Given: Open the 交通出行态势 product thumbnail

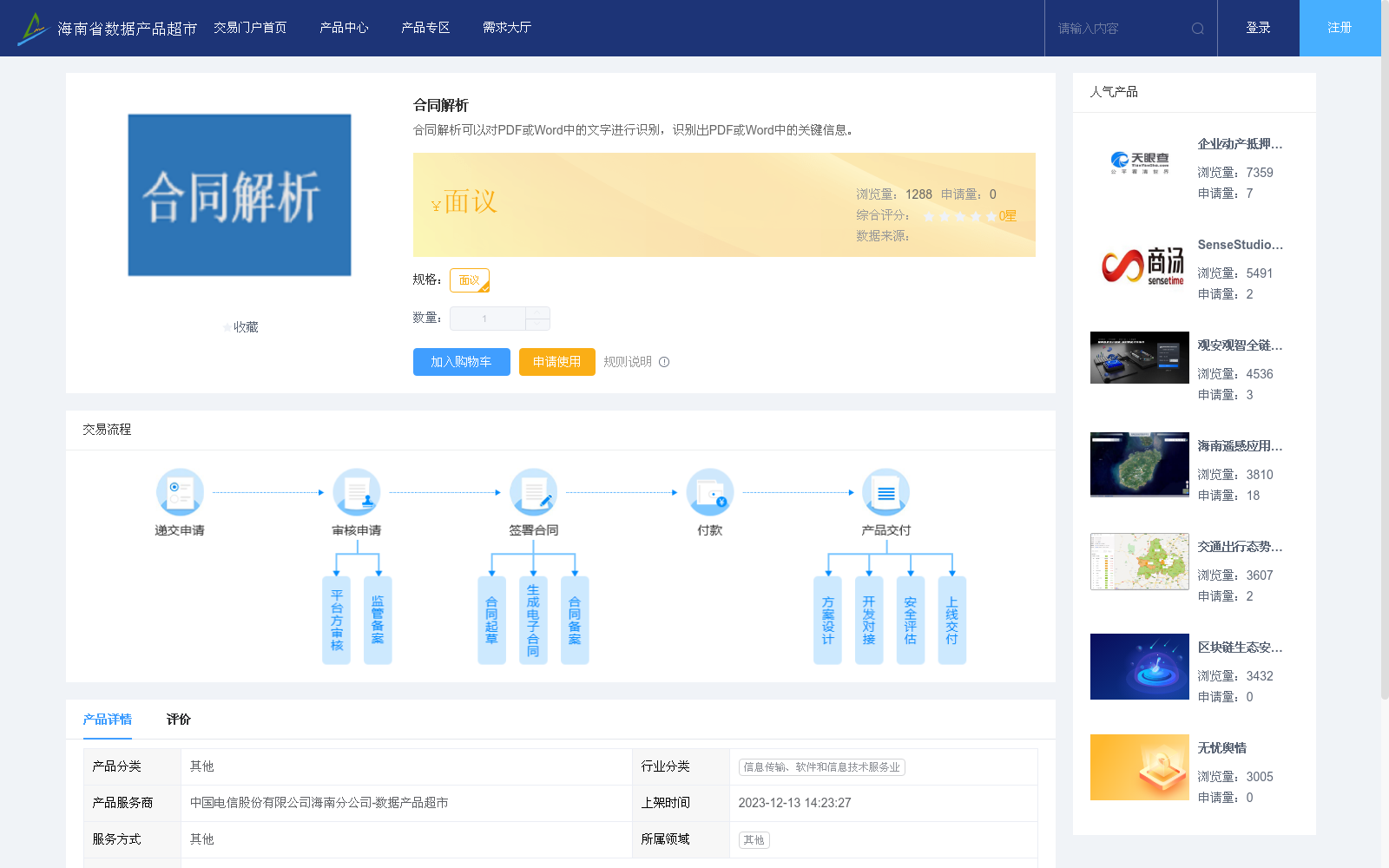Looking at the screenshot, I should [x=1140, y=562].
